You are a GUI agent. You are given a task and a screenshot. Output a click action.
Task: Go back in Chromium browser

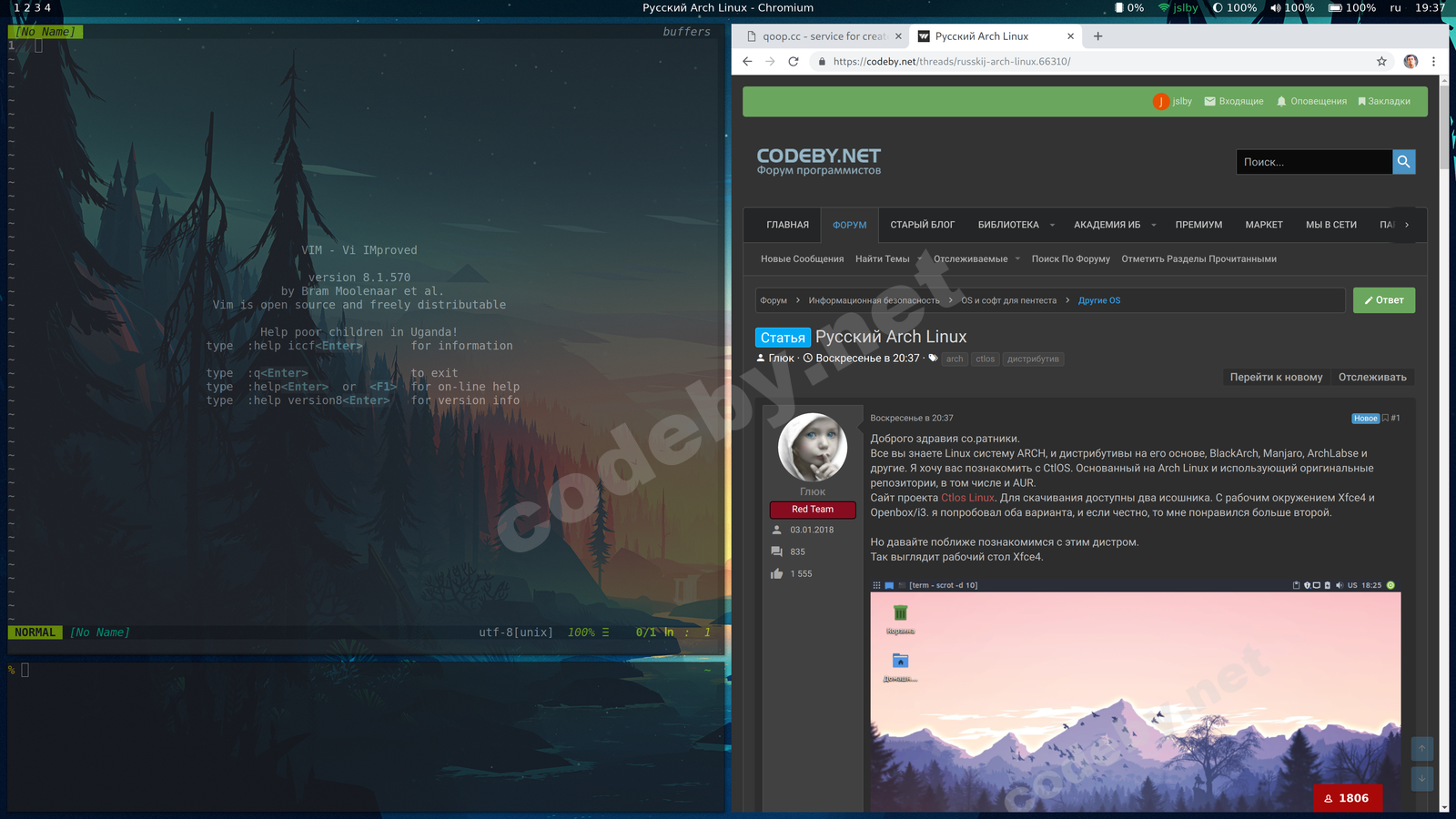pos(747,61)
